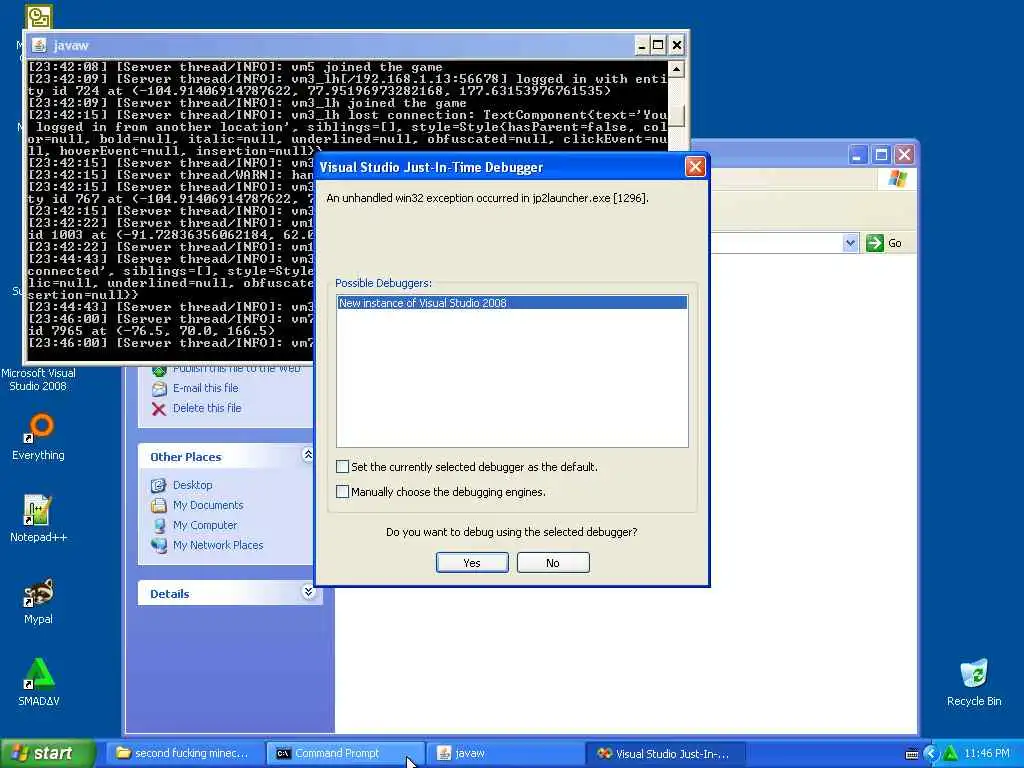Open the Explorer address bar dropdown
The image size is (1024, 768).
click(850, 244)
